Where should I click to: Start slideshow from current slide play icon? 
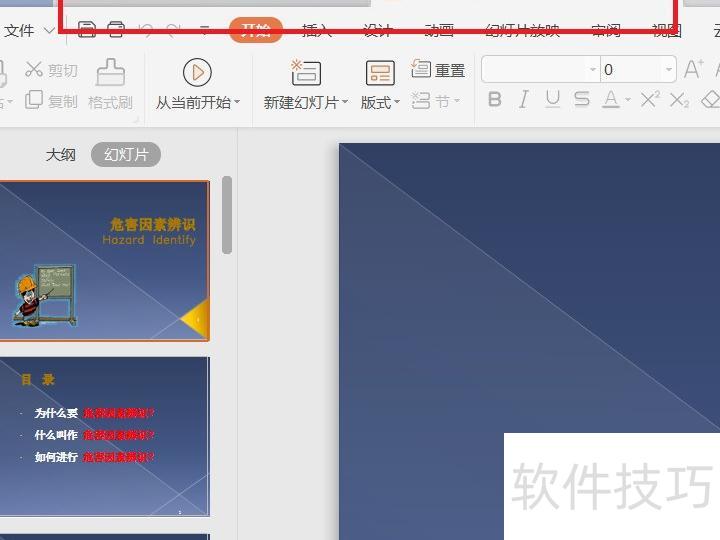(x=197, y=73)
